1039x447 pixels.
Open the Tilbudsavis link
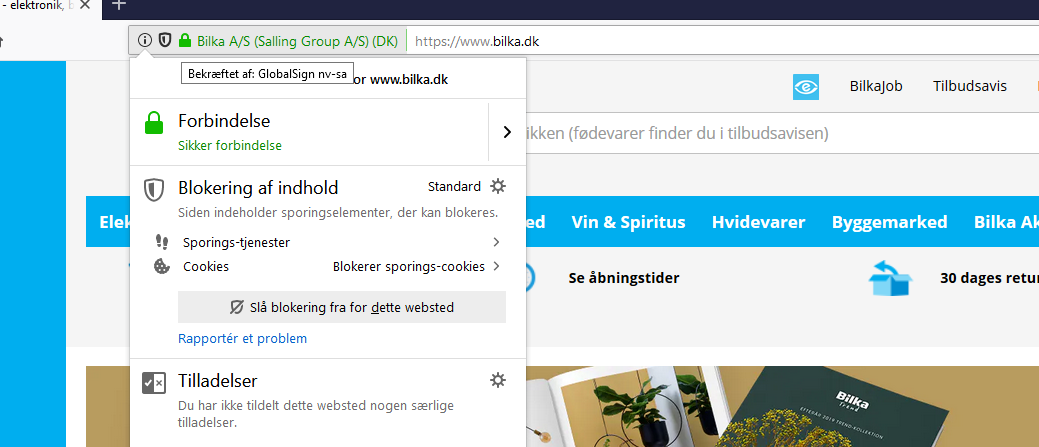coord(970,86)
